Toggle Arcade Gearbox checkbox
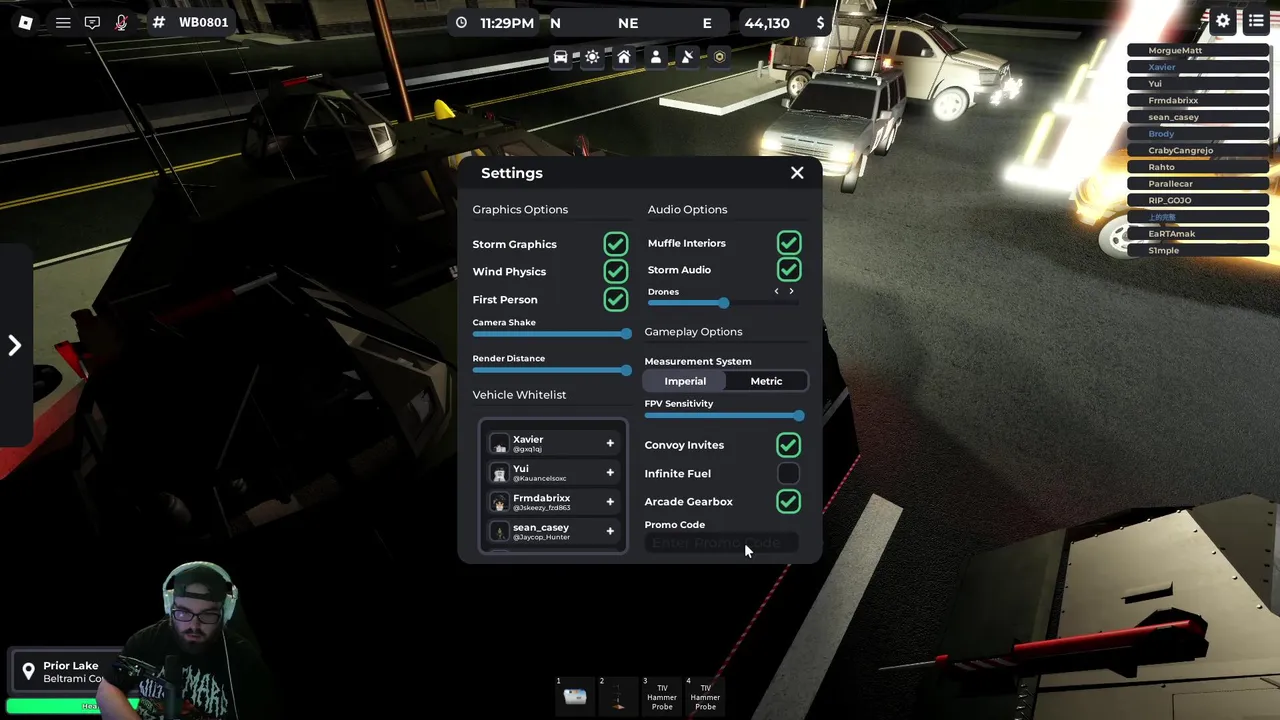 click(x=788, y=501)
